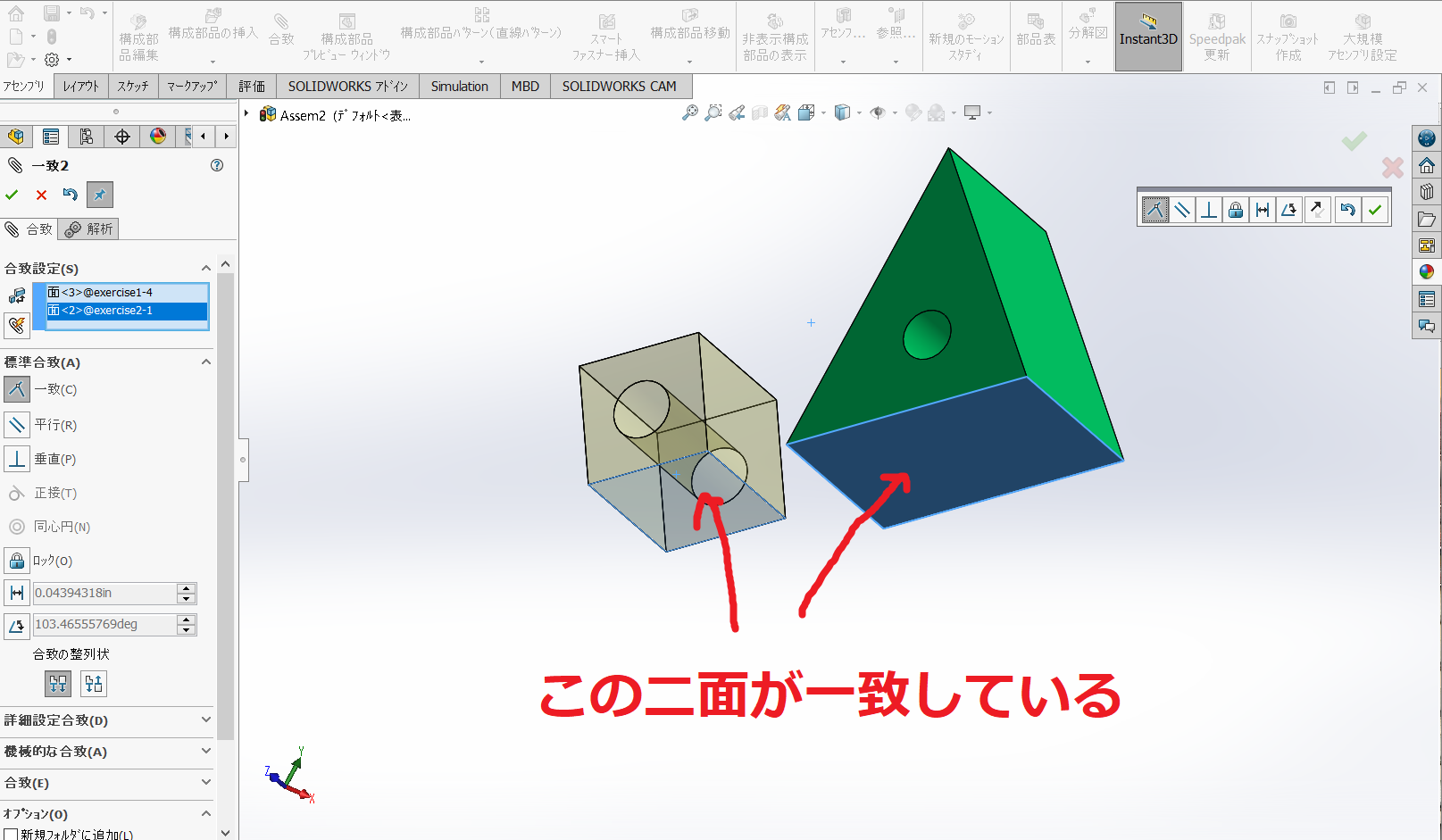Open the 評価 ribbon tab
This screenshot has width=1442, height=840.
point(252,86)
